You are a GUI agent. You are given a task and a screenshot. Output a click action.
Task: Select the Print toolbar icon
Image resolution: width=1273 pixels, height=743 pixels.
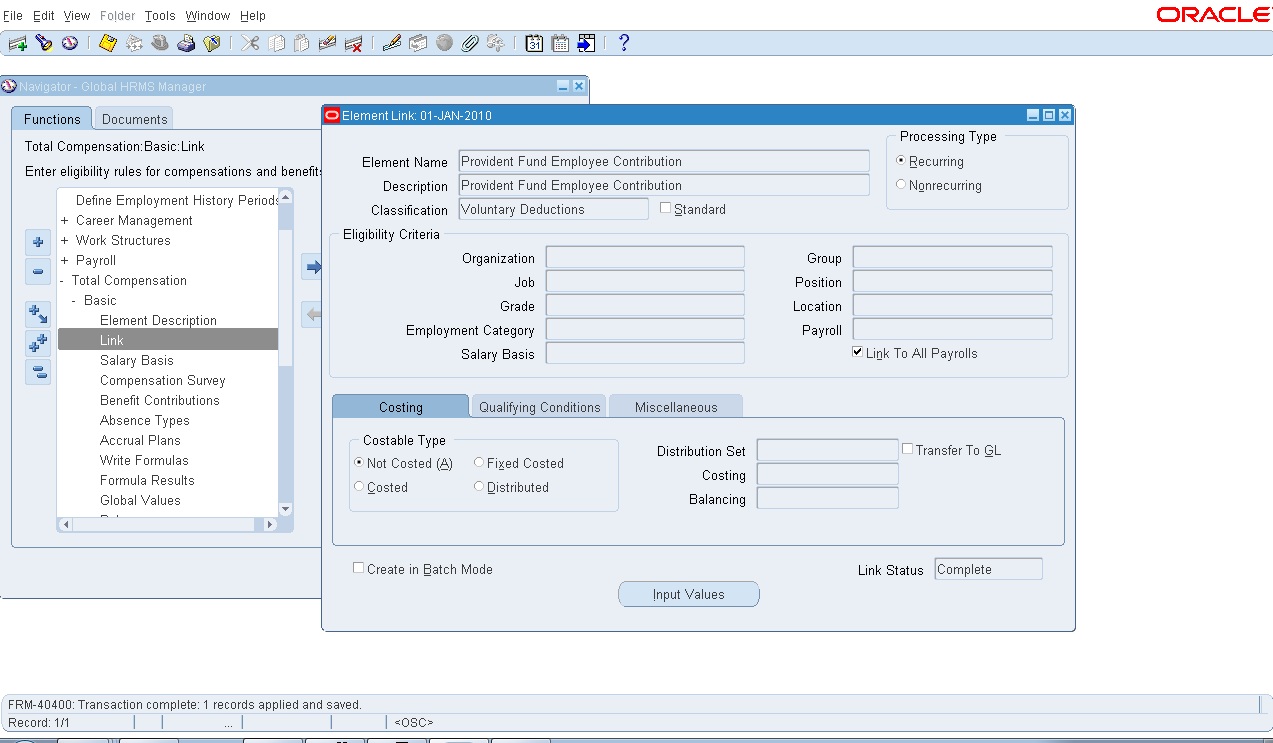pyautogui.click(x=186, y=42)
